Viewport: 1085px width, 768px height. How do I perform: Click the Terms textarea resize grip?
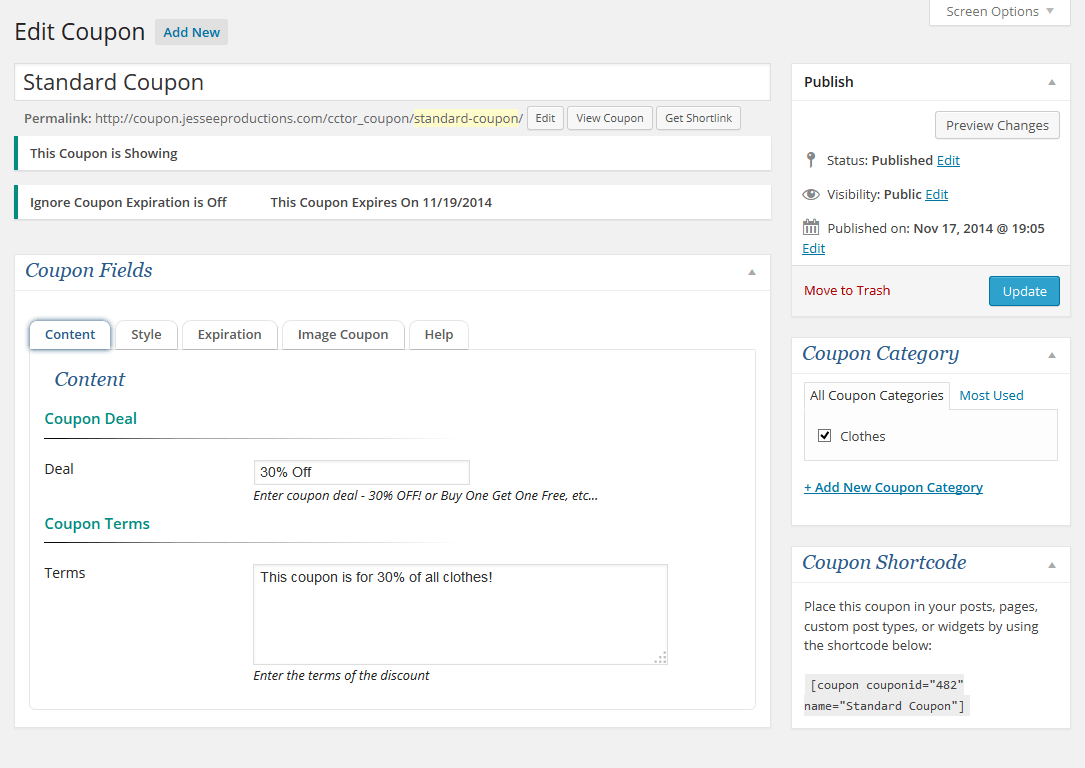tap(660, 658)
